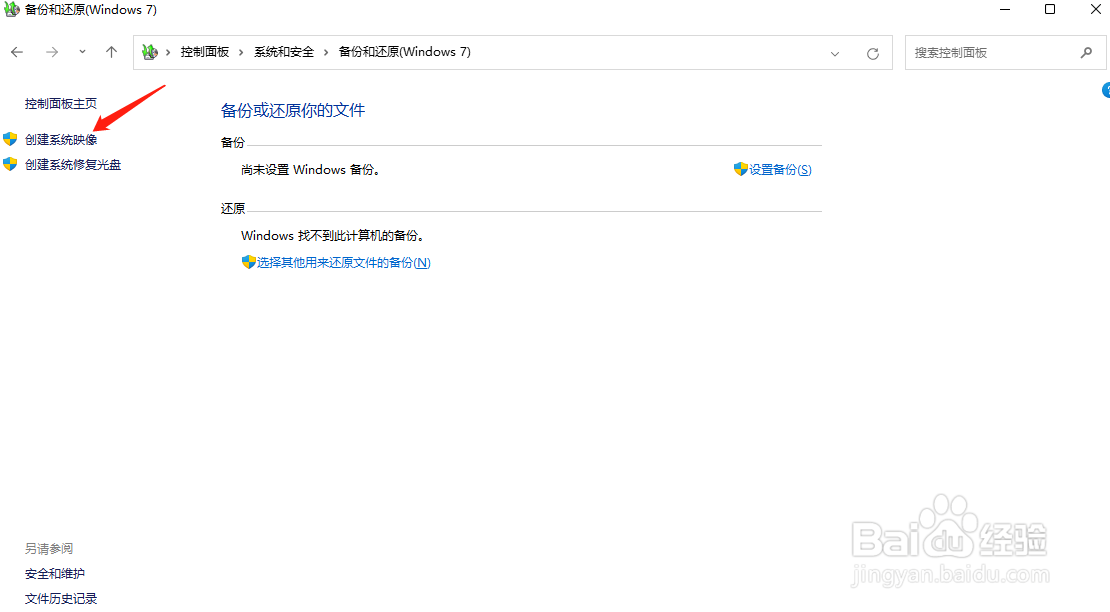Click the address bar Control Panel icon

[149, 52]
